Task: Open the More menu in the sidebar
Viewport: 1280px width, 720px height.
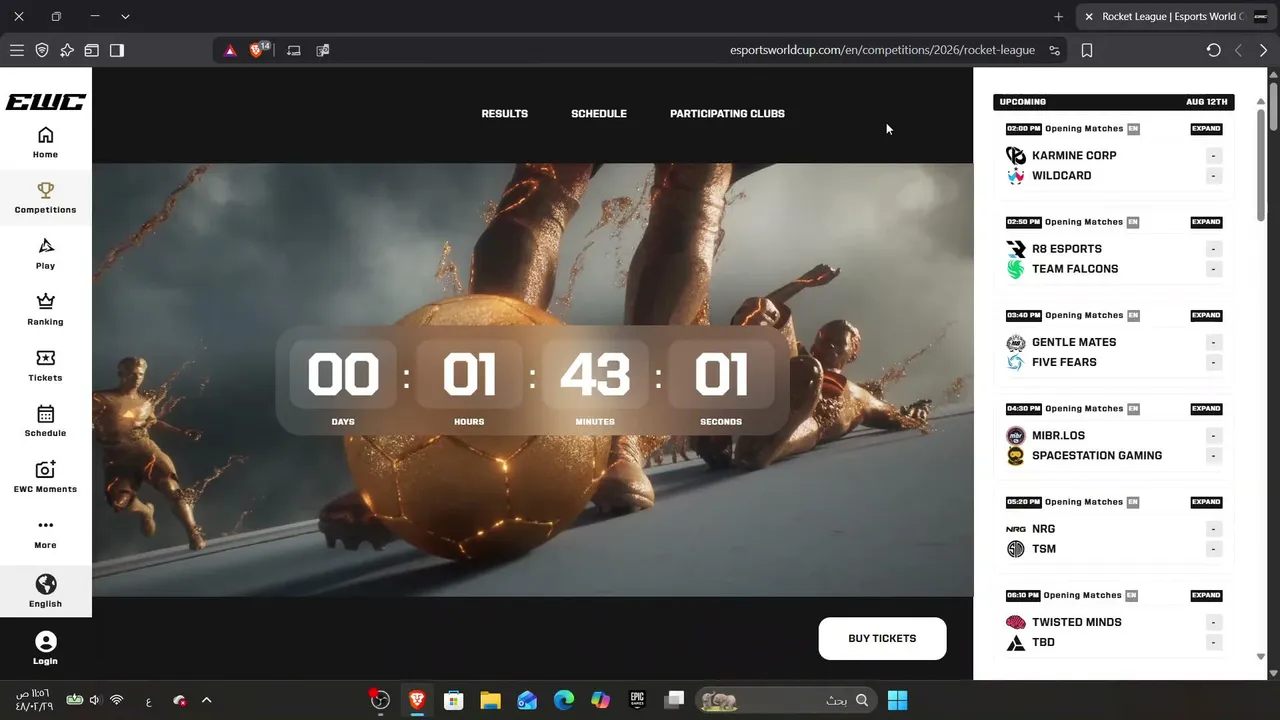Action: [45, 533]
